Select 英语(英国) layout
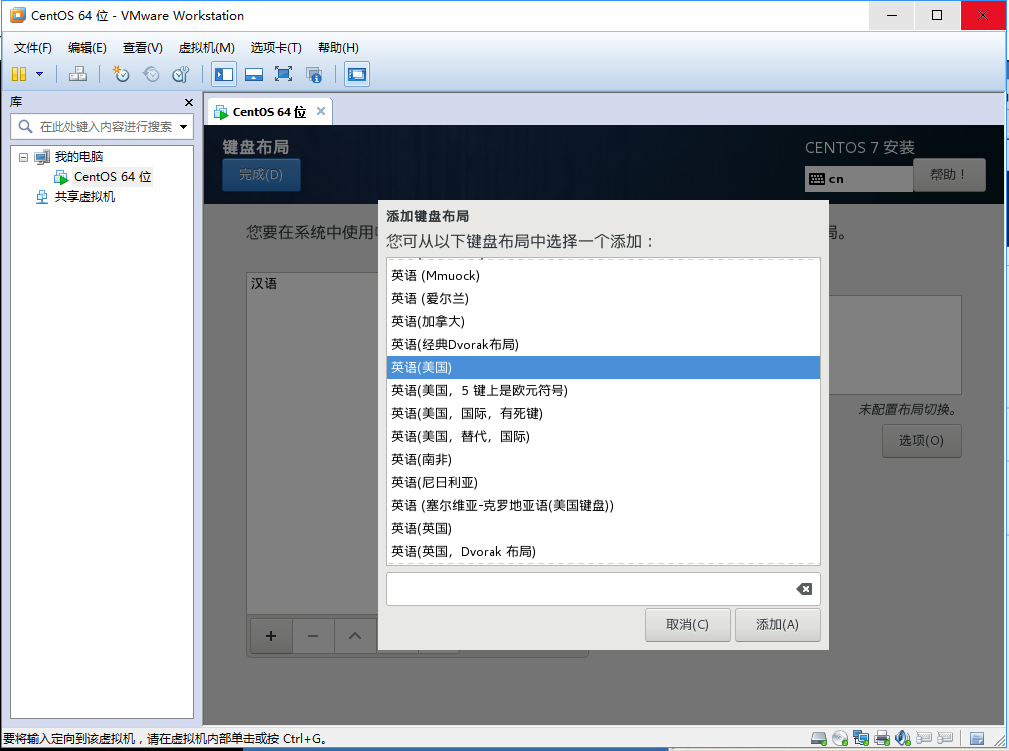 click(603, 528)
